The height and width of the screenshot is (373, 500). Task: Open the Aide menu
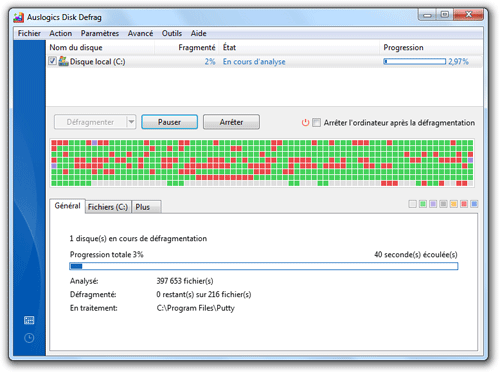point(198,33)
